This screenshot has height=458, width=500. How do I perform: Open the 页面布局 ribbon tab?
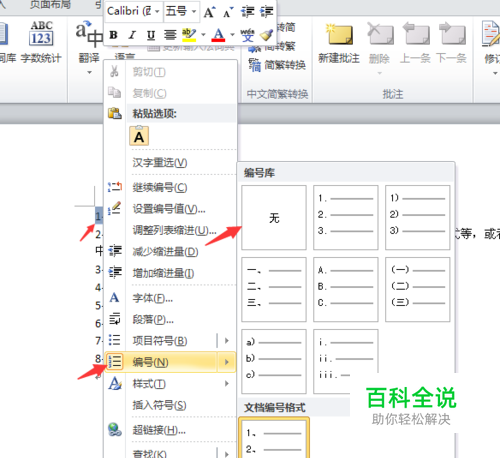tap(50, 5)
